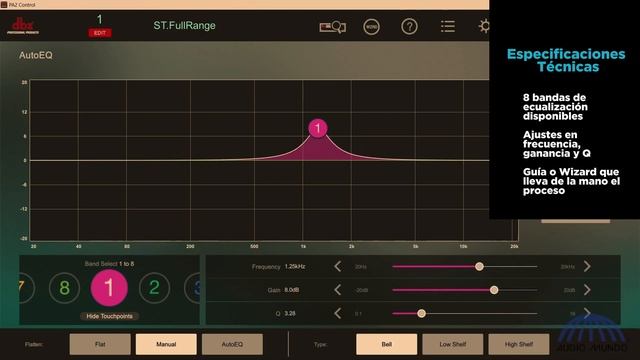This screenshot has width=640, height=360.
Task: Click the band 1 touchpoint on graph
Action: (318, 128)
